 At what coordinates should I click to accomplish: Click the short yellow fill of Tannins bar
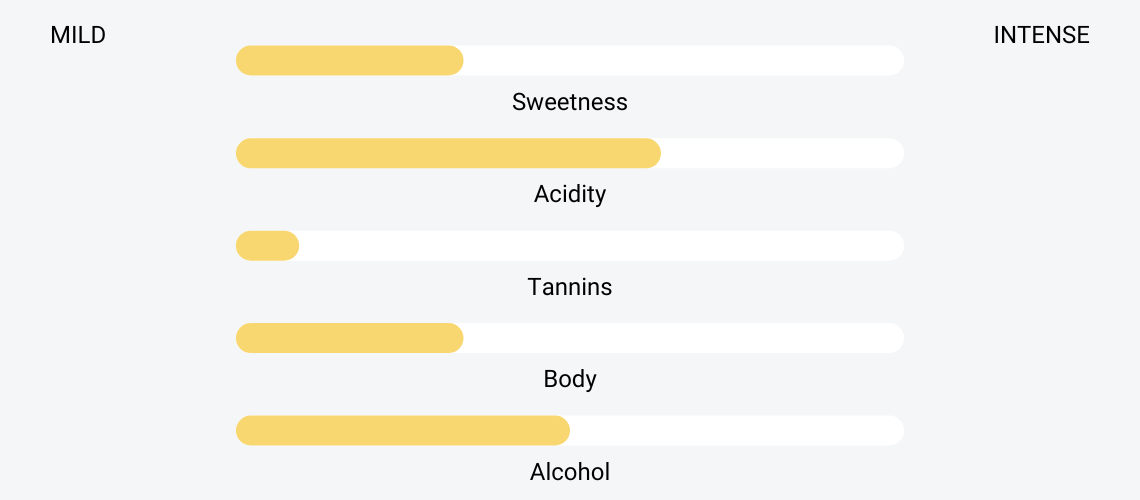268,246
